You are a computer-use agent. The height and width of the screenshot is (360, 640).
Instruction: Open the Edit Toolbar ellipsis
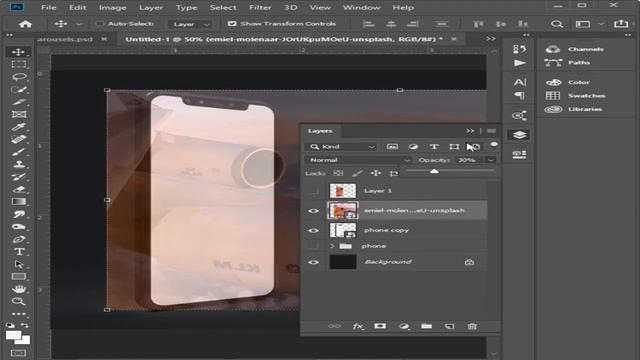click(18, 314)
